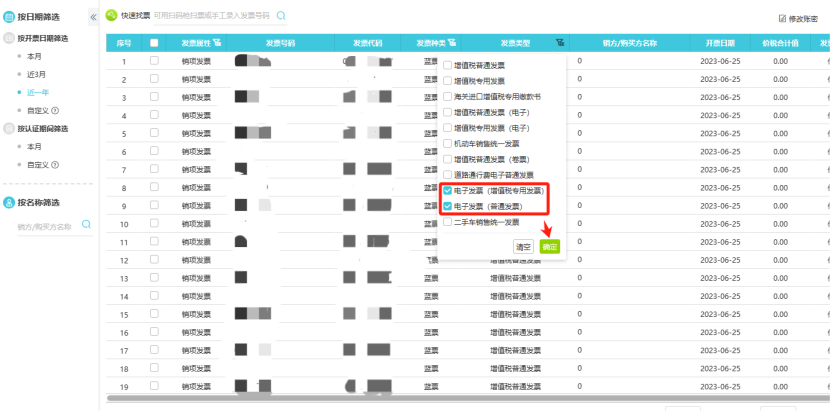The image size is (830, 411).
Task: Collapse the left sidebar with double-chevron icon
Action: click(93, 17)
